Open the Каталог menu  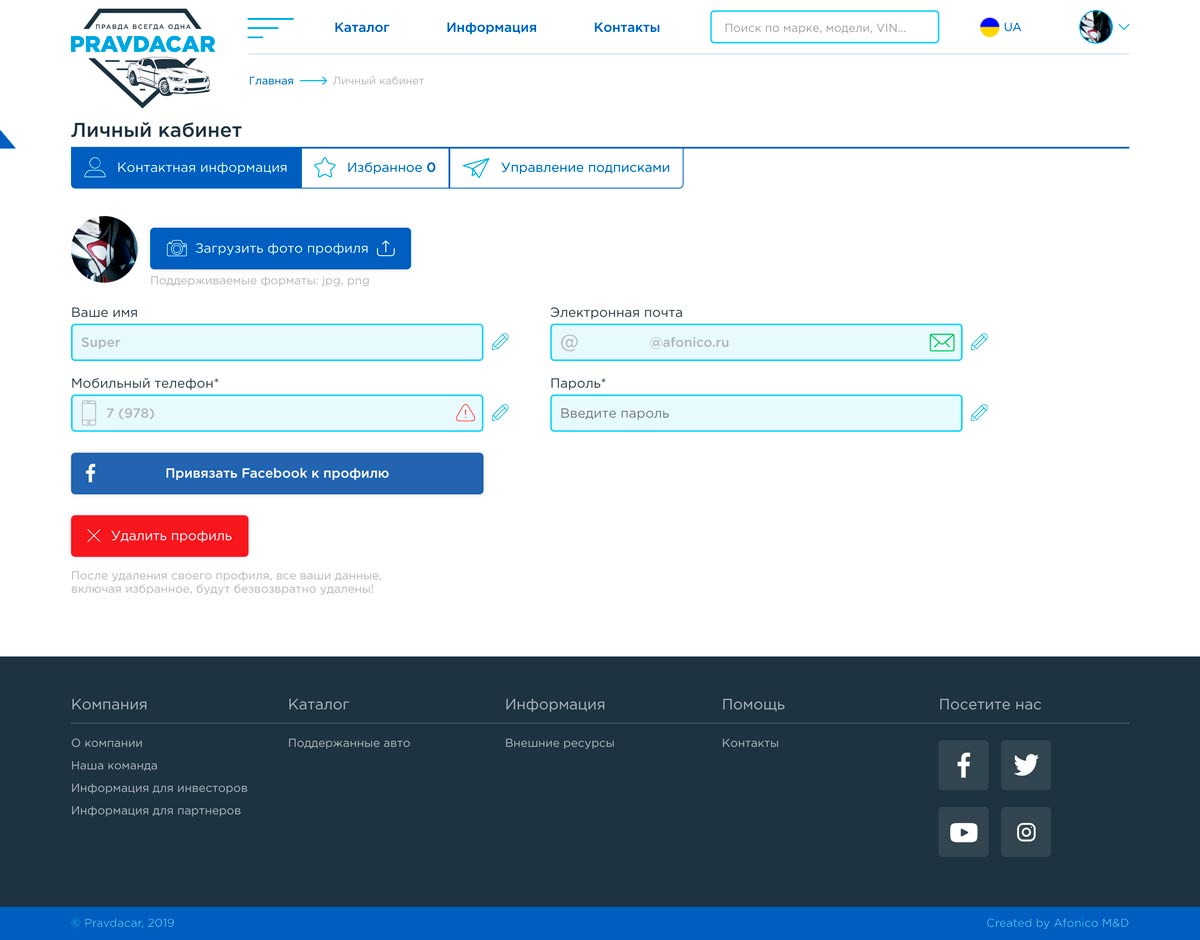362,28
